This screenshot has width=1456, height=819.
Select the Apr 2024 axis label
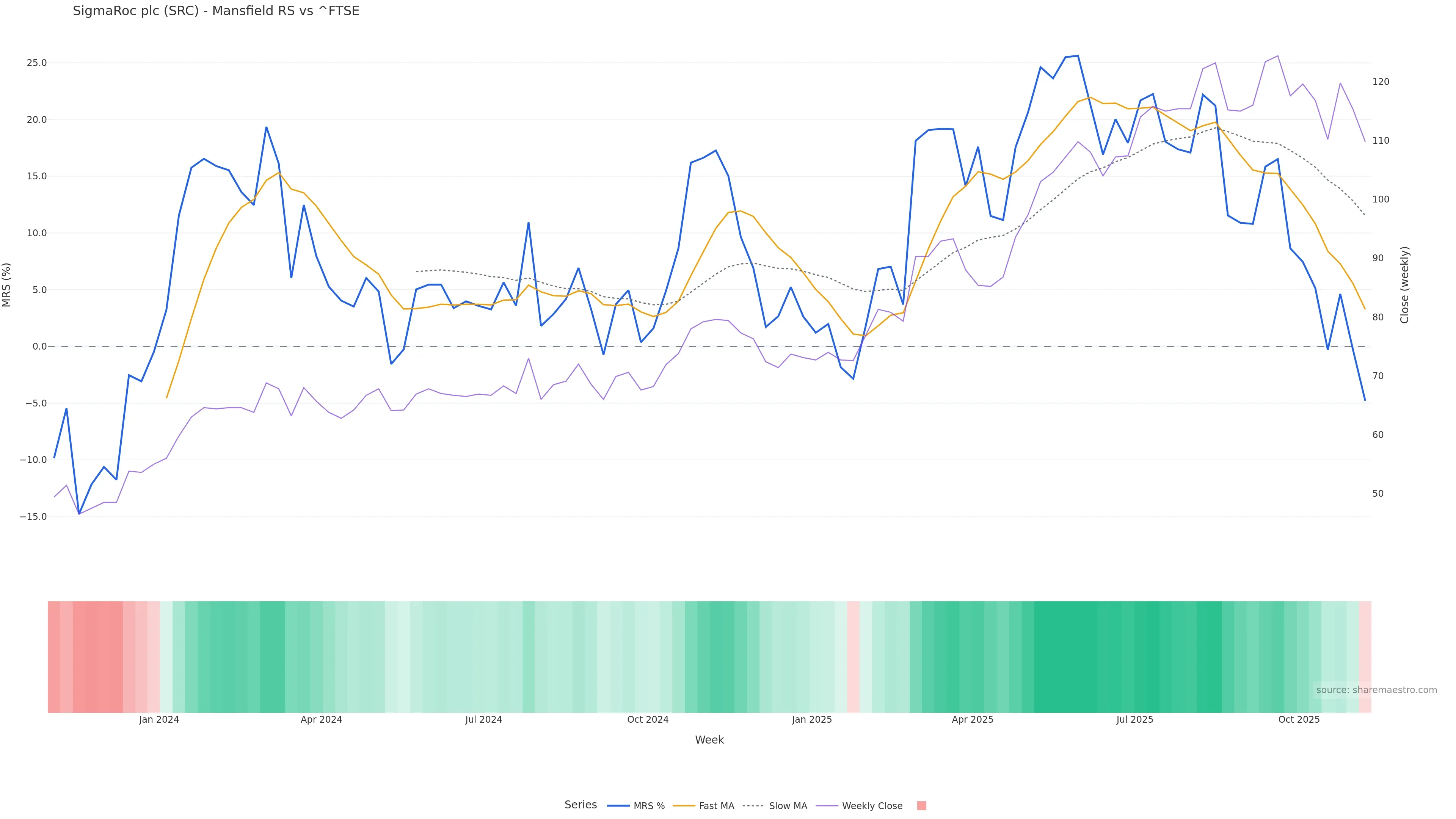tap(321, 720)
